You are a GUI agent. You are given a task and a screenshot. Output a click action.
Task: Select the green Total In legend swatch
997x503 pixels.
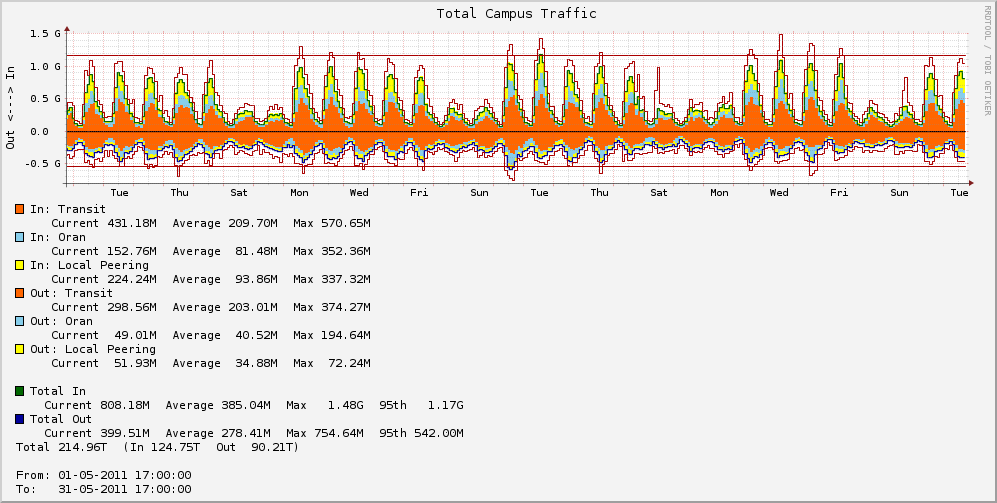20,391
